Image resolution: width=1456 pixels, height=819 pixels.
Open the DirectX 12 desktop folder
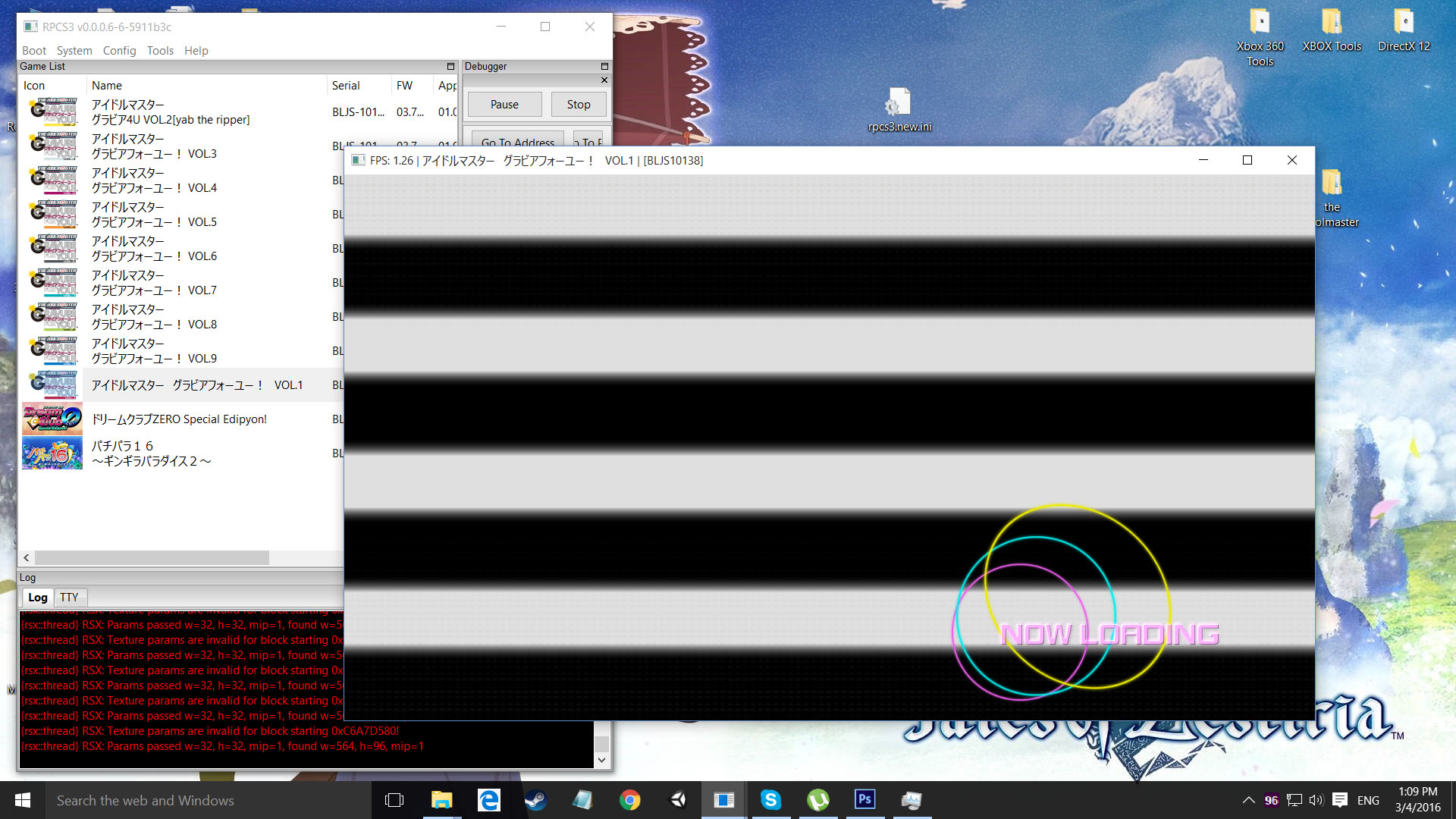point(1404,30)
